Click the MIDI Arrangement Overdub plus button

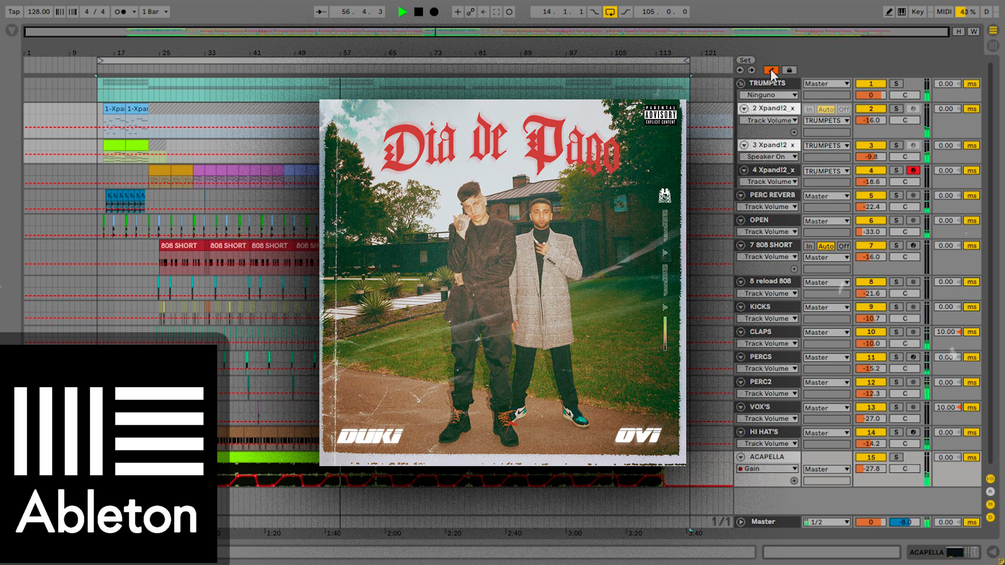tap(457, 12)
